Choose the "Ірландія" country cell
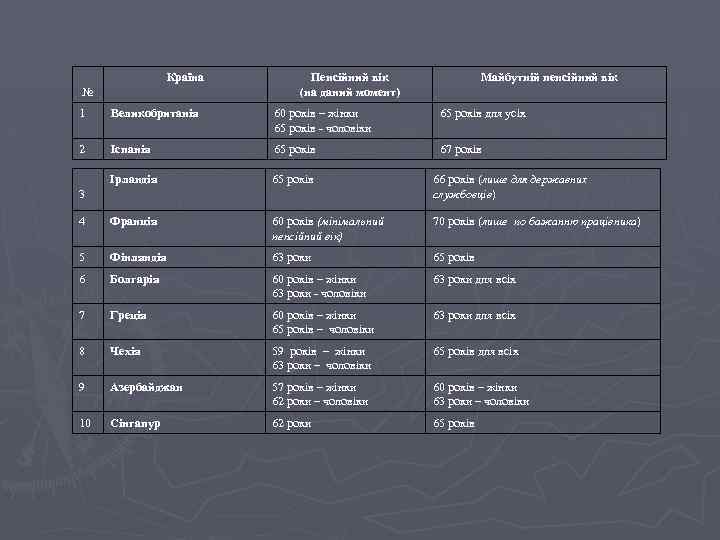The width and height of the screenshot is (720, 540). [135, 179]
